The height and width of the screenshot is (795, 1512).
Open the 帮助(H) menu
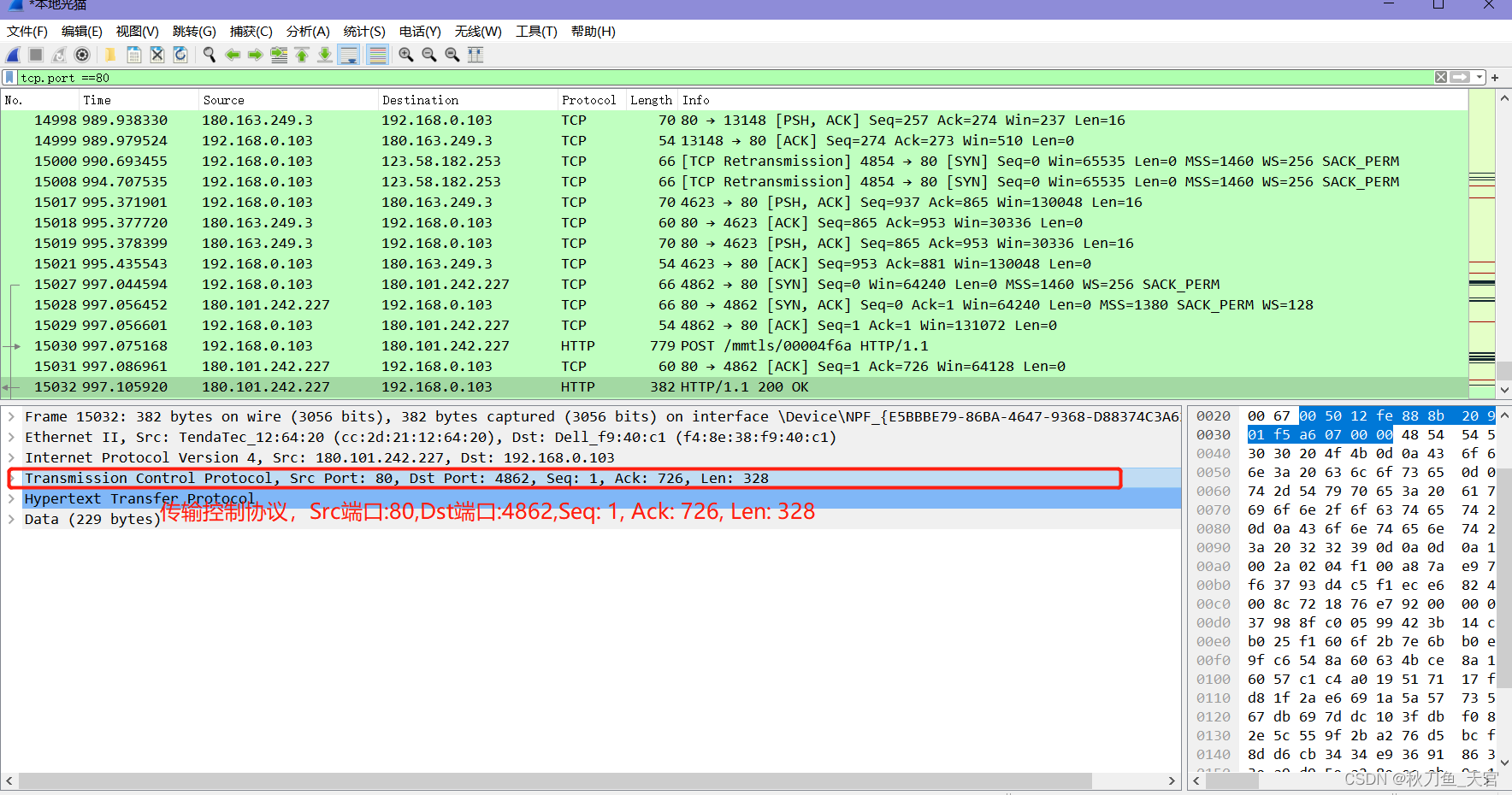(594, 32)
